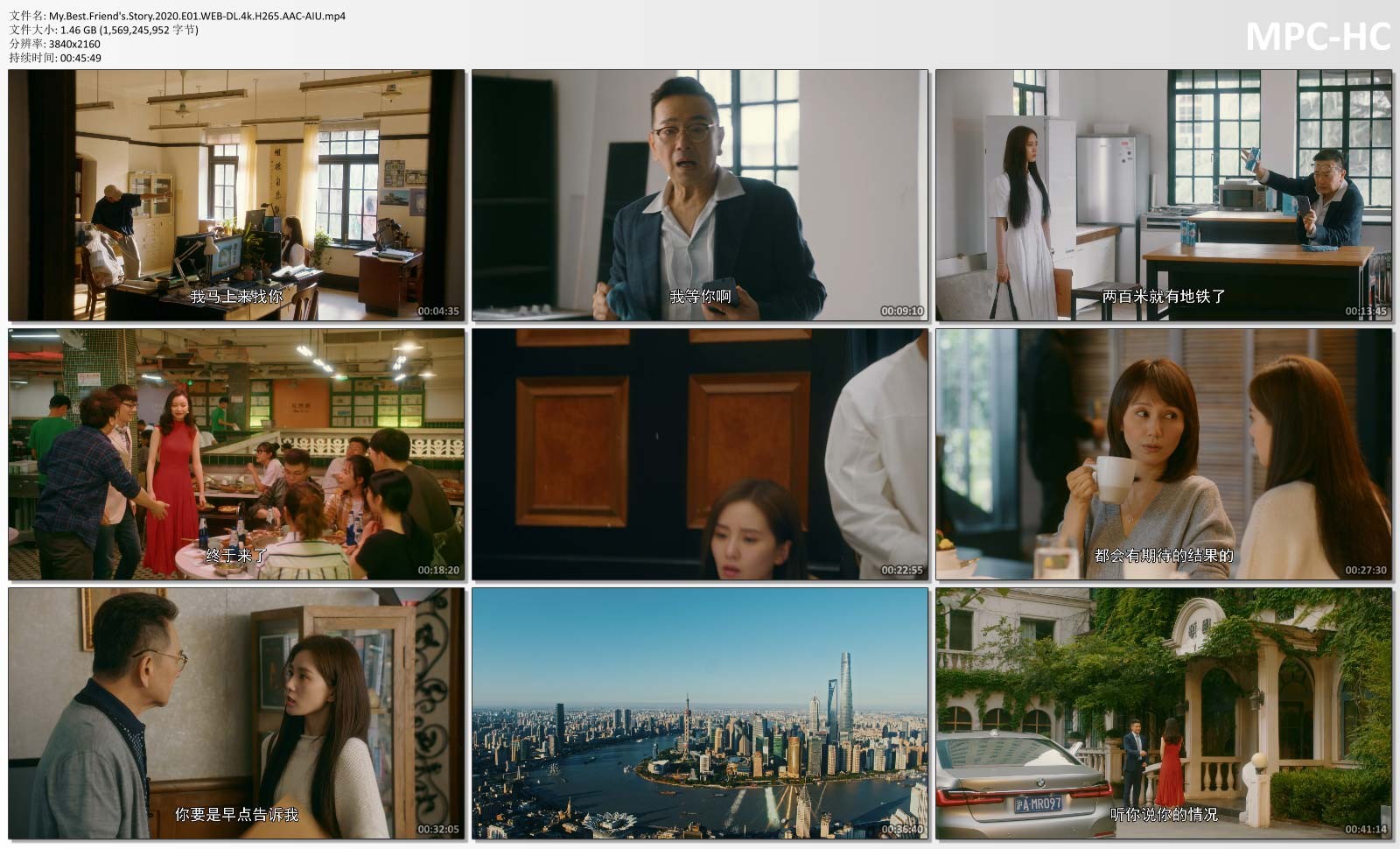The image size is (1400, 849).
Task: Click the subtitle text "两百米就有地铁了"
Action: 1164,297
